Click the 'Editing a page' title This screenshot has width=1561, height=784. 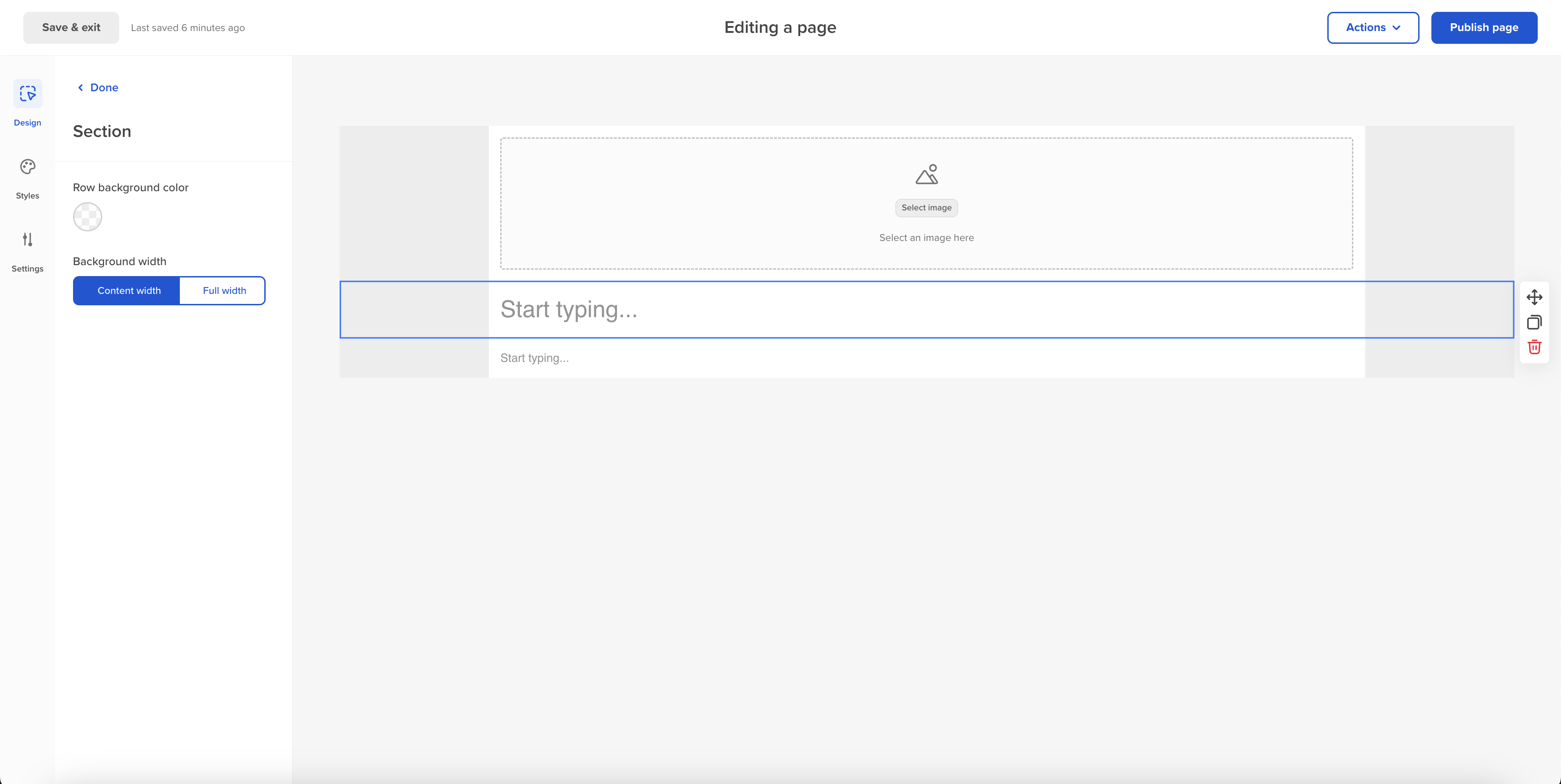pos(780,28)
